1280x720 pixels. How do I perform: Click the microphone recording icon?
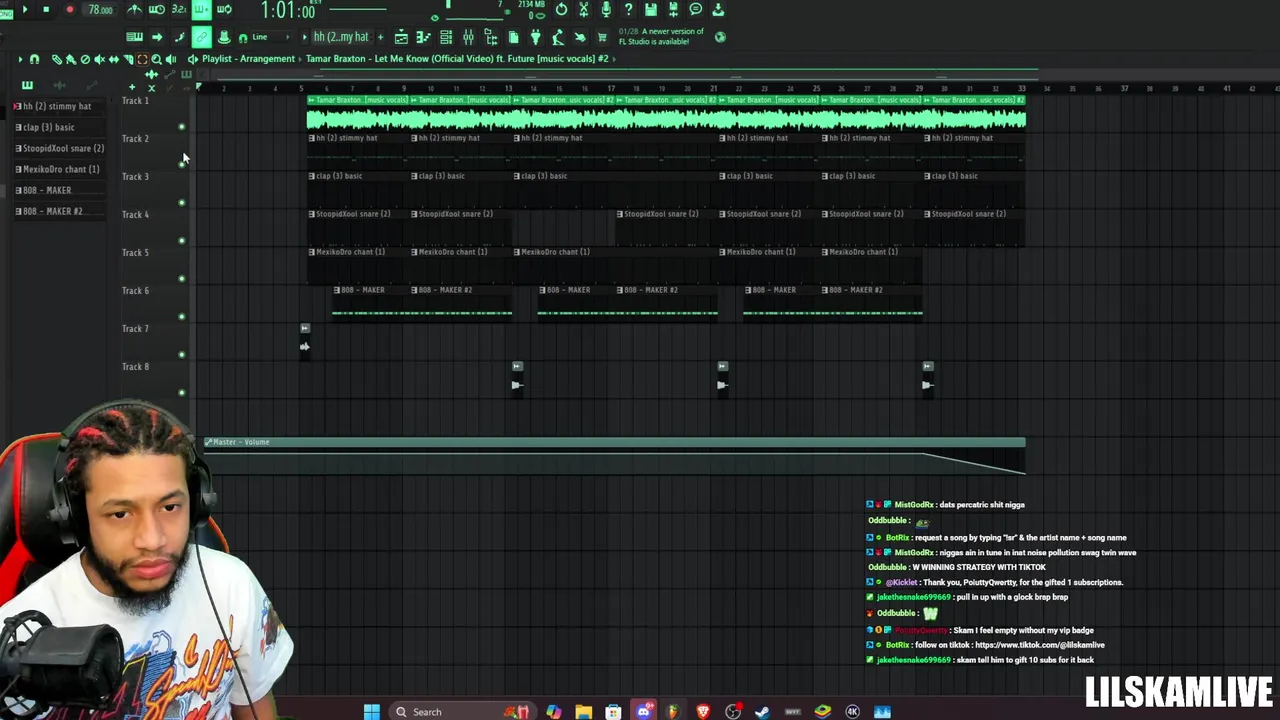point(606,9)
